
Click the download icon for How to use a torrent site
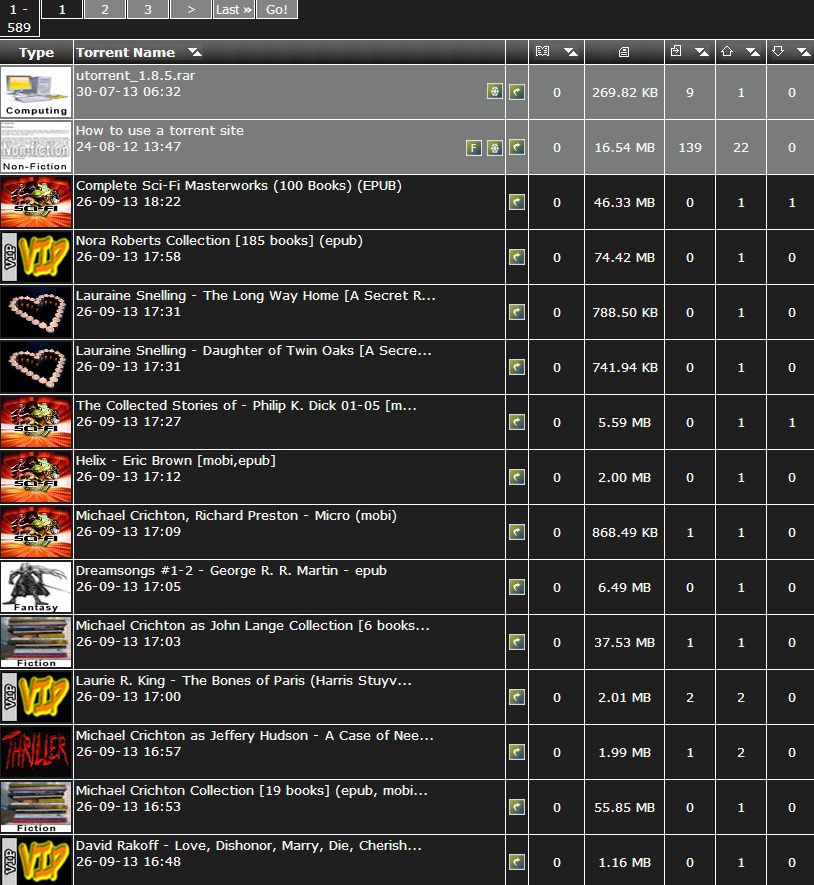coord(517,147)
